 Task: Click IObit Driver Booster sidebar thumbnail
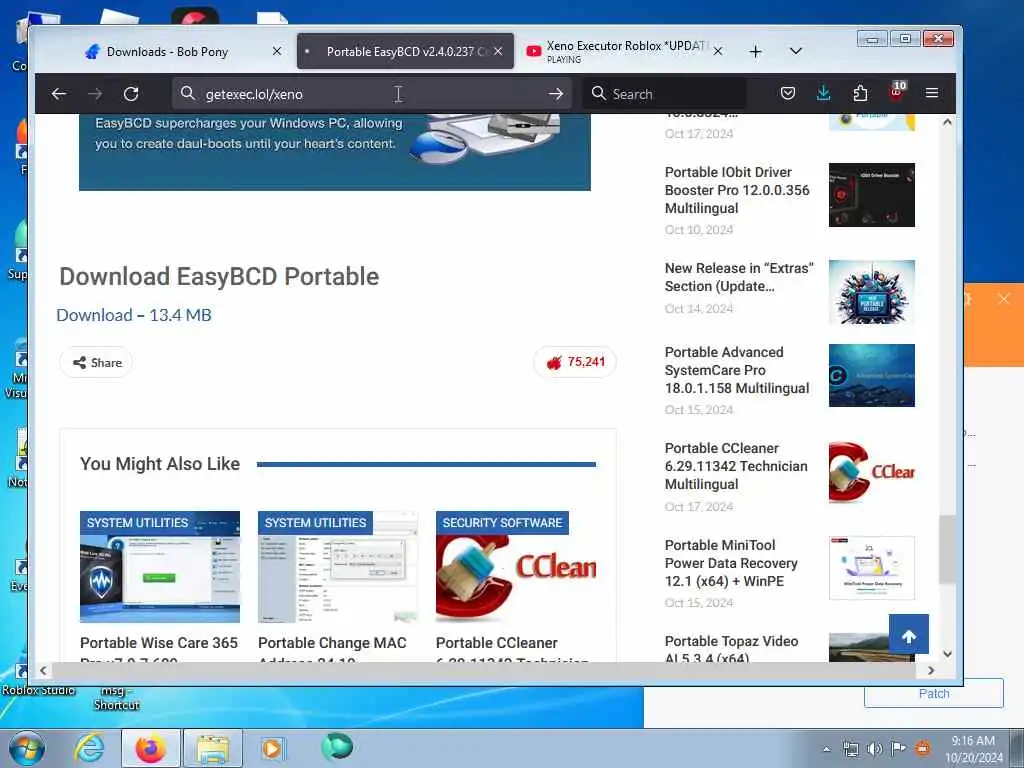tap(871, 195)
